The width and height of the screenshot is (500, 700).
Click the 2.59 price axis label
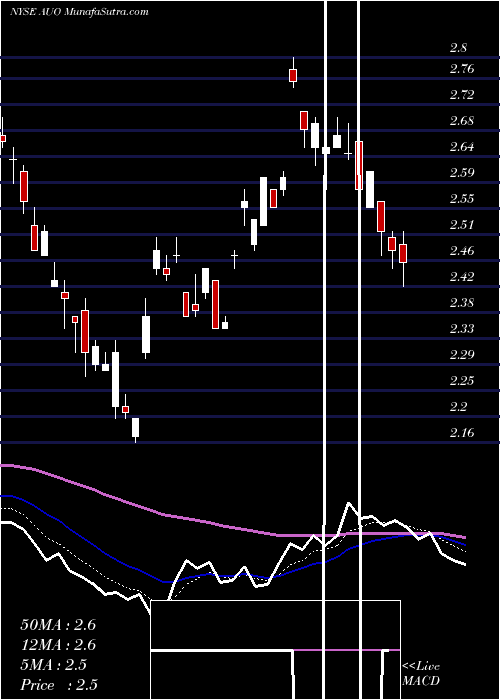(x=462, y=173)
